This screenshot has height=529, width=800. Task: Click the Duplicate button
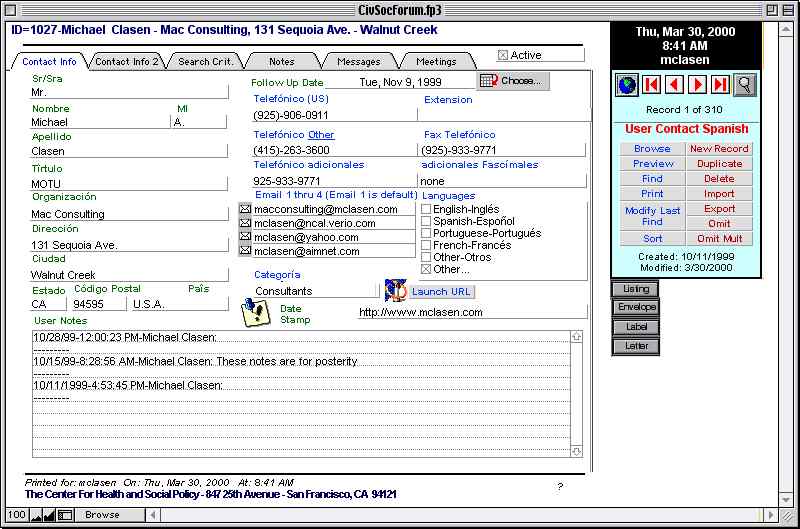pyautogui.click(x=719, y=164)
